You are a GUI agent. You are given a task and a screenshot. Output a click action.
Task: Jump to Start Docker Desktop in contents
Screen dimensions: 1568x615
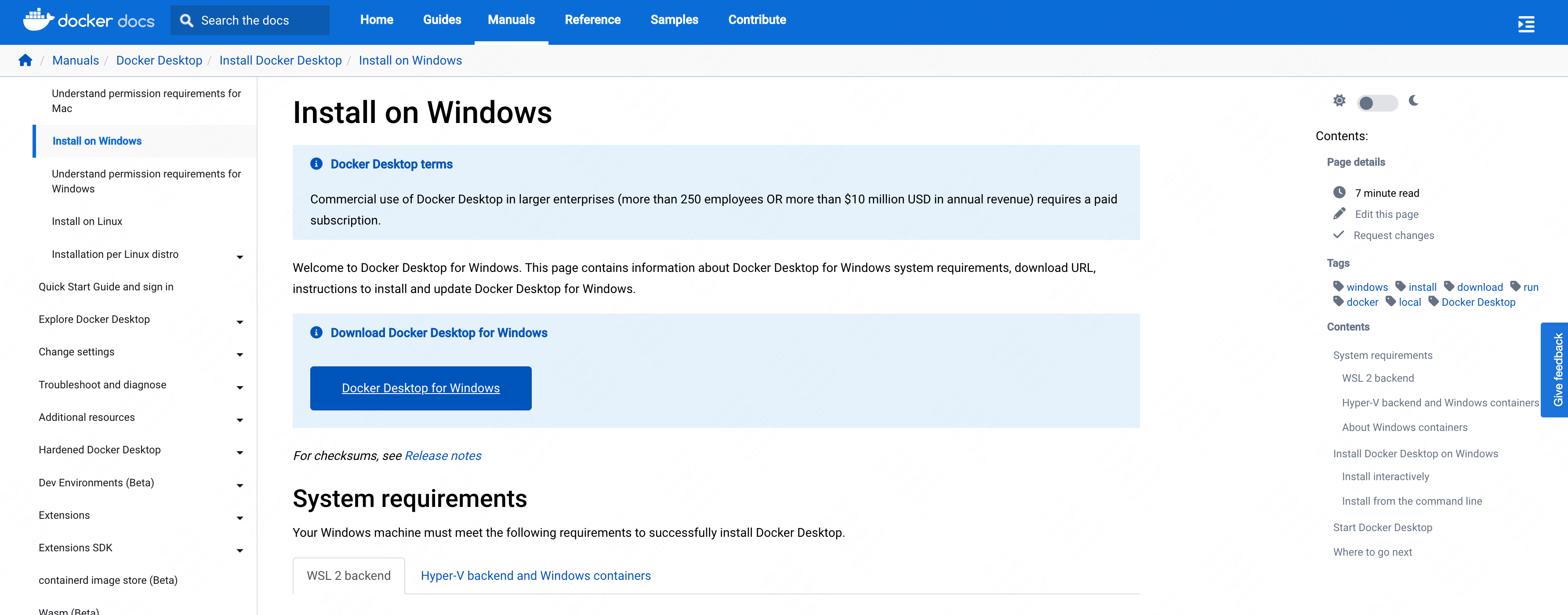tap(1383, 528)
